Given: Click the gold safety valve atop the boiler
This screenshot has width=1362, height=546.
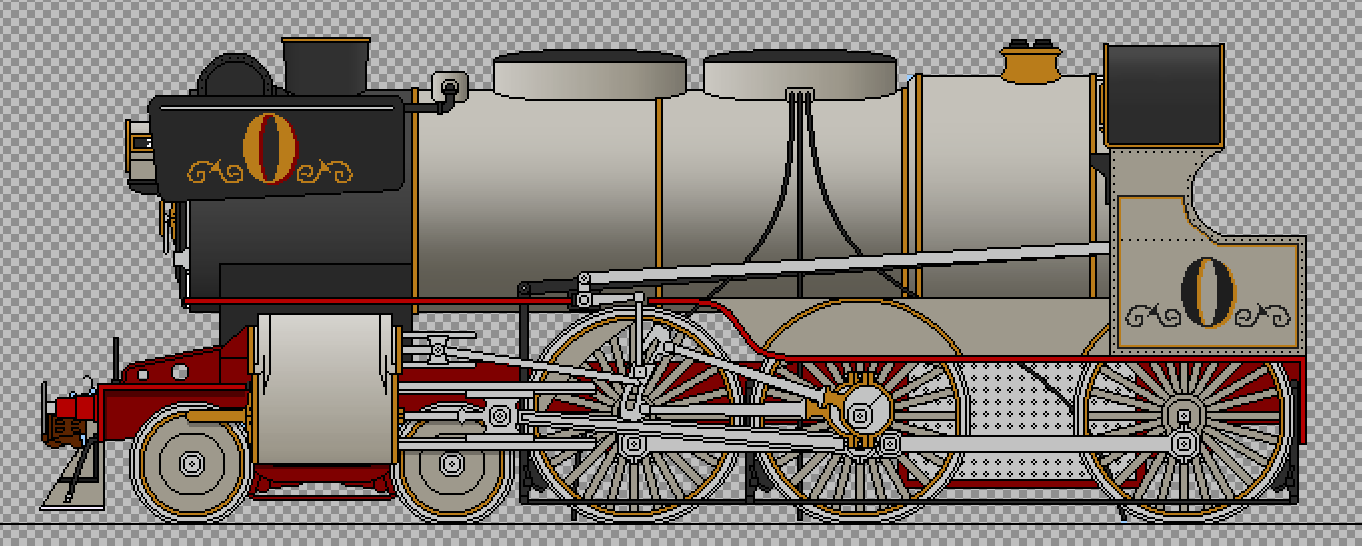Looking at the screenshot, I should pos(1031,62).
